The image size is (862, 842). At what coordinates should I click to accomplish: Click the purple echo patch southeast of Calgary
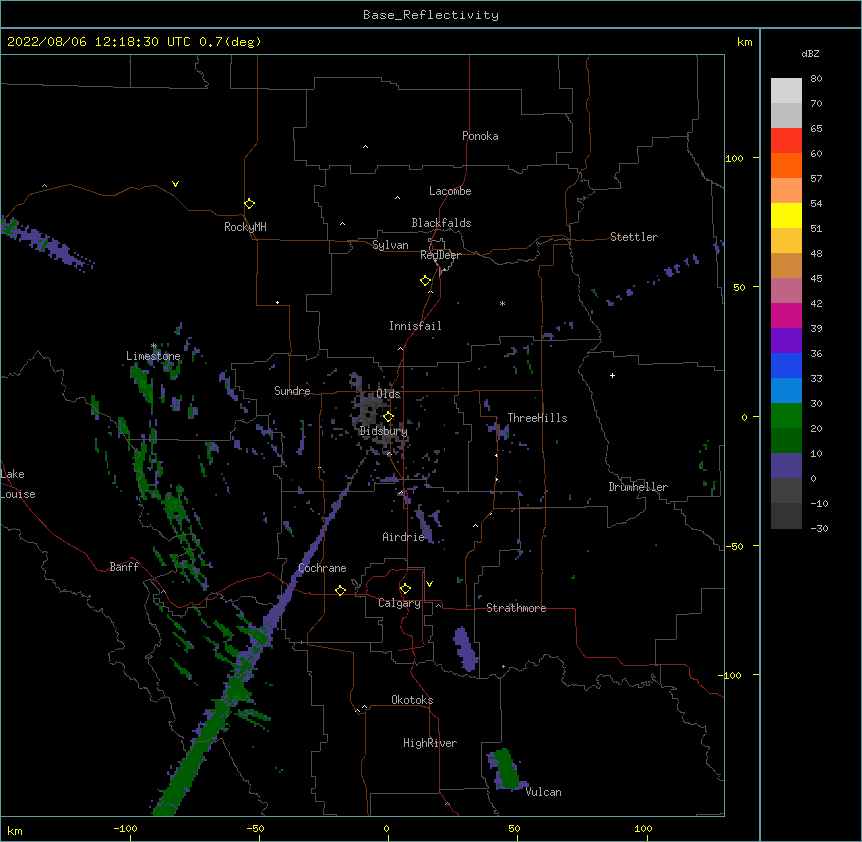465,649
